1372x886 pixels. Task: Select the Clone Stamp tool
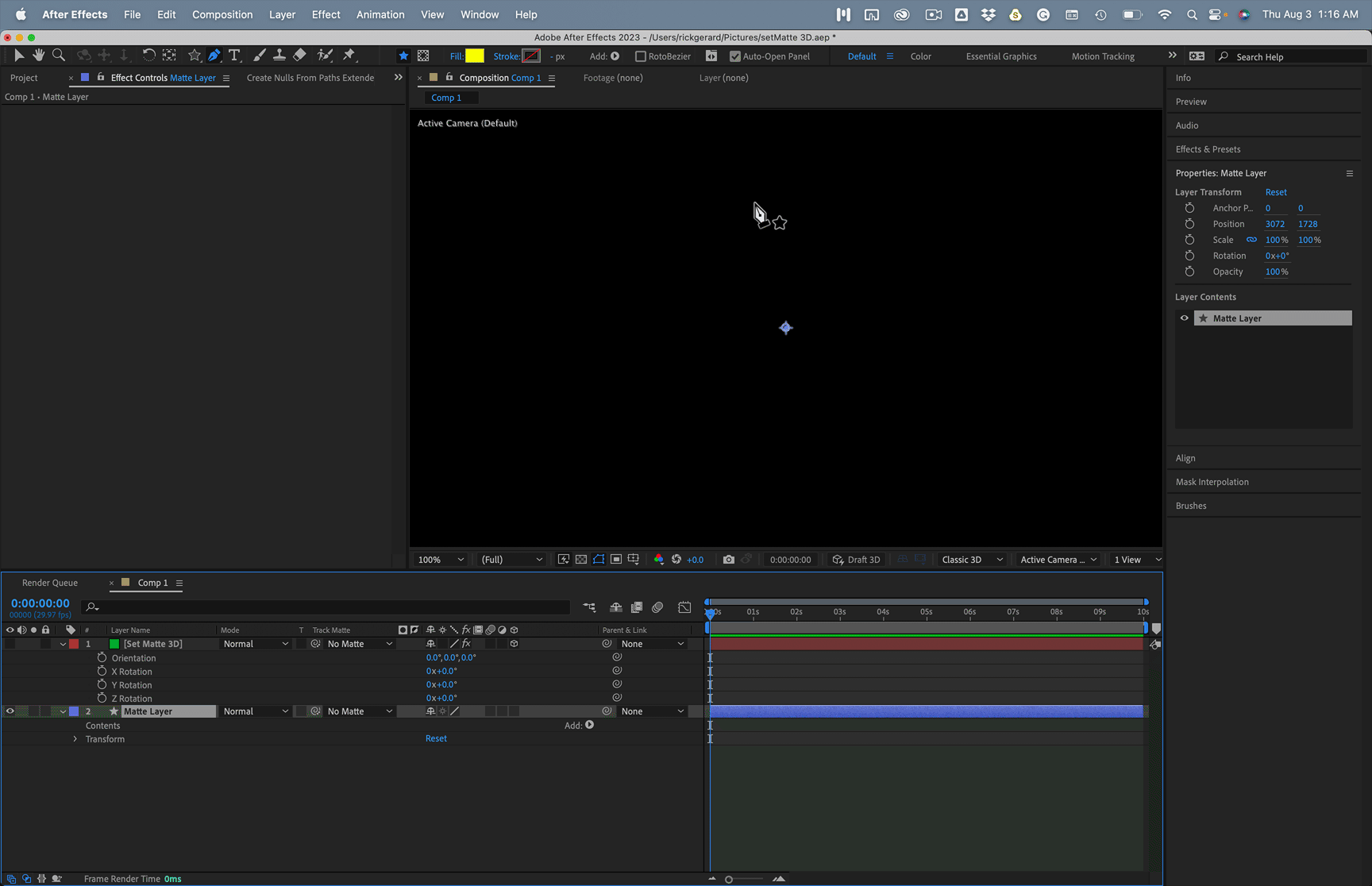pyautogui.click(x=279, y=55)
